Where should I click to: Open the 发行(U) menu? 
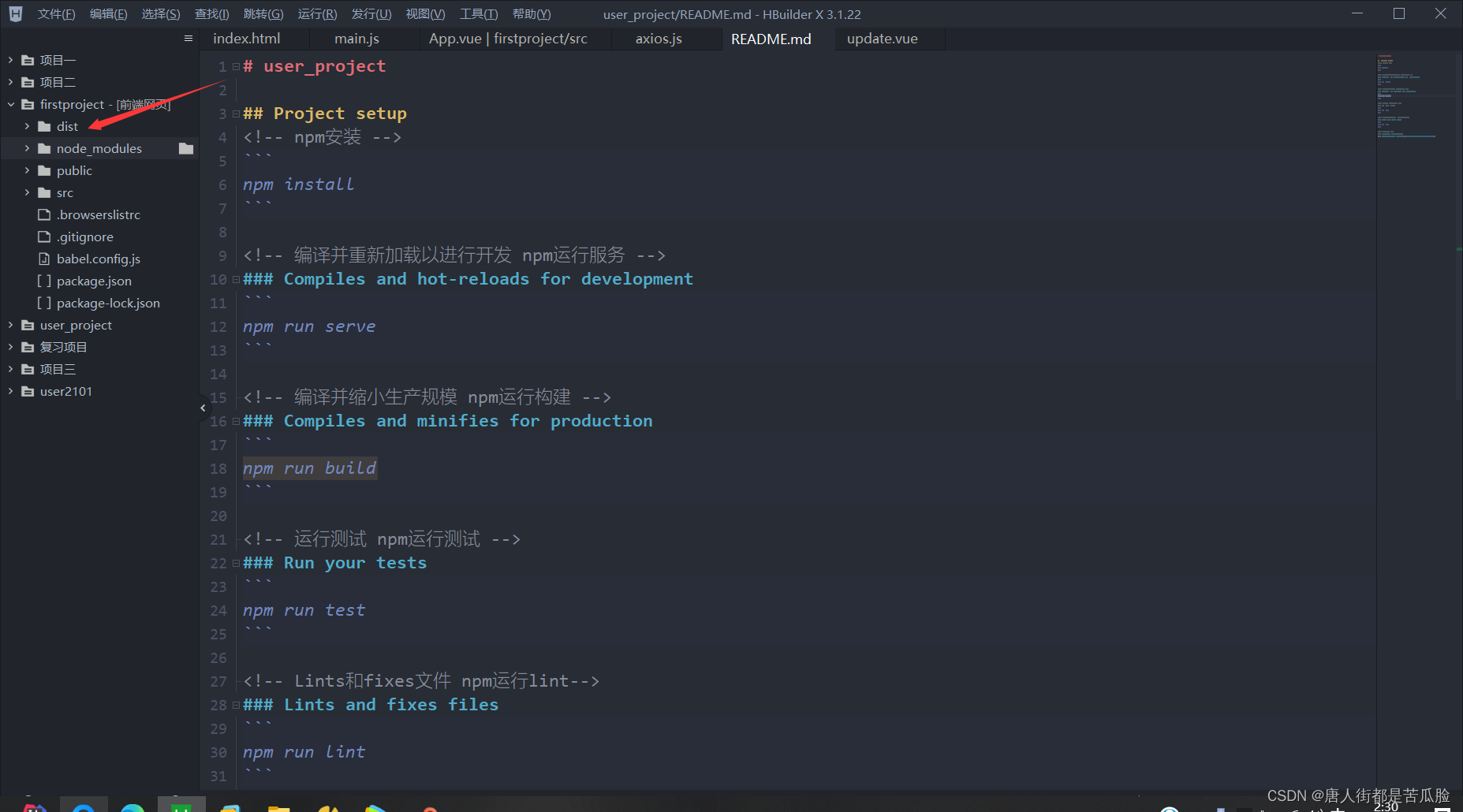[371, 14]
